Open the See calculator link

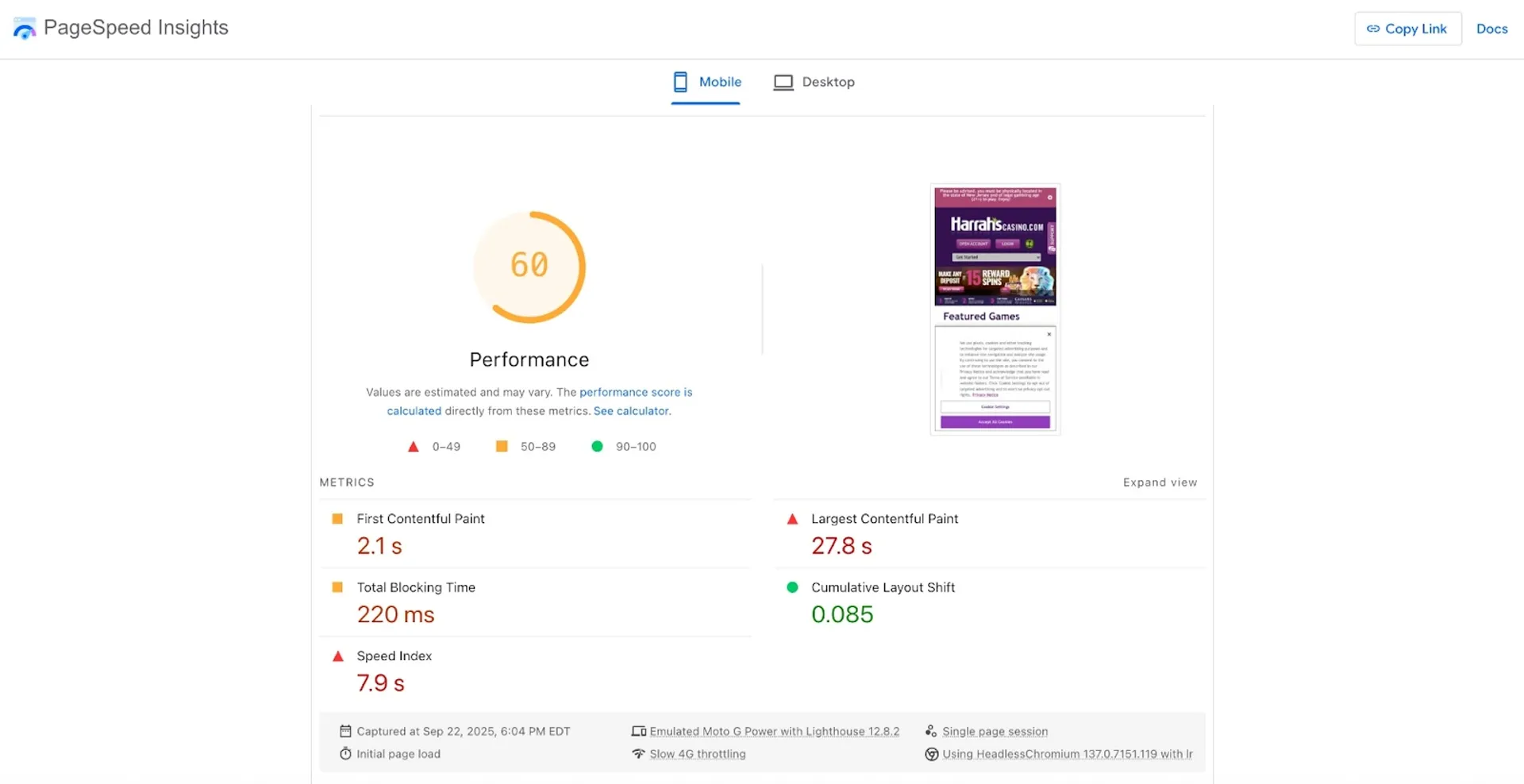click(x=631, y=411)
